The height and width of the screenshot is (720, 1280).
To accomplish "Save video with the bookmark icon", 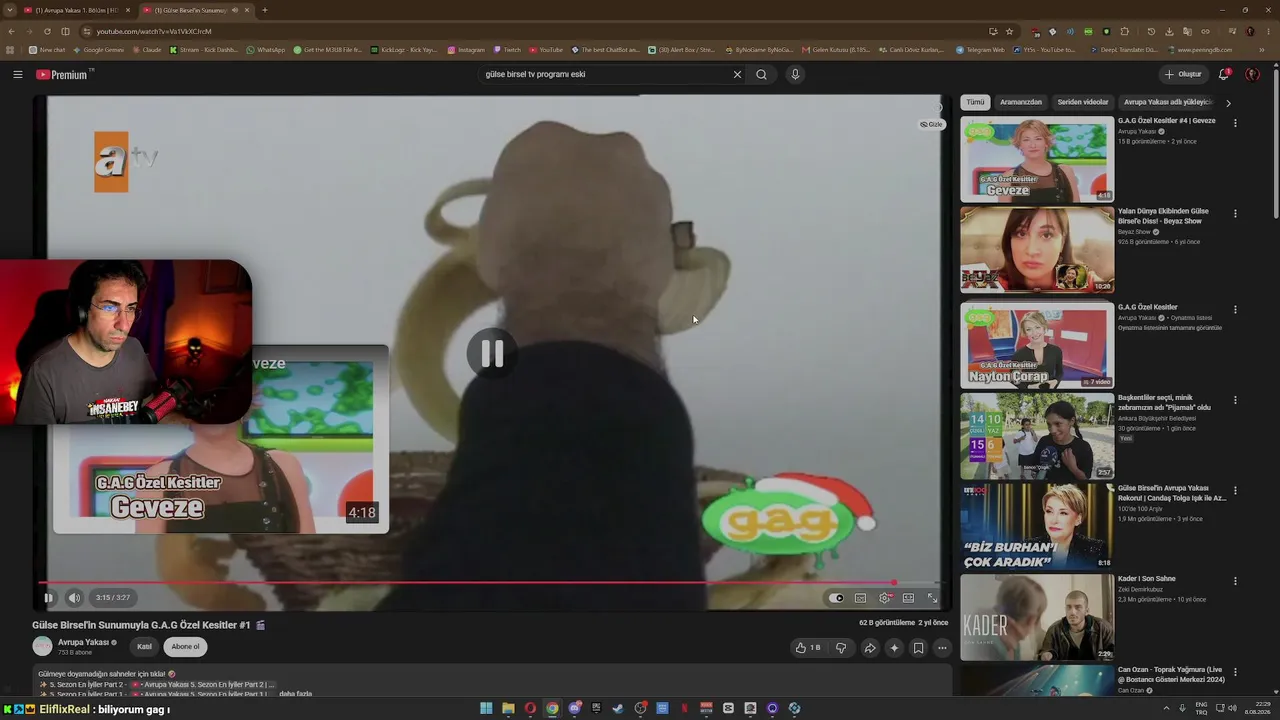I will 918,648.
